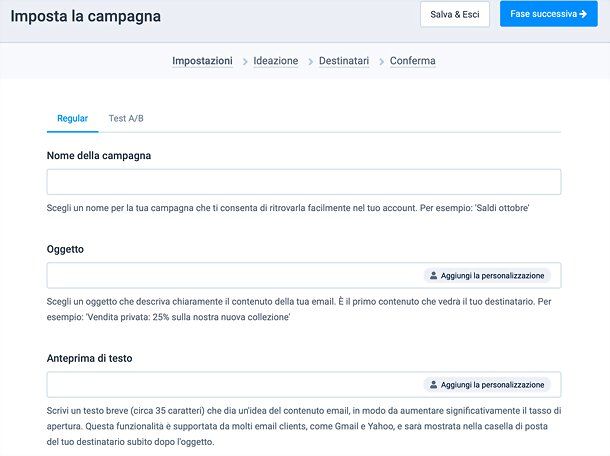Switch to the Regular tab

pos(72,119)
